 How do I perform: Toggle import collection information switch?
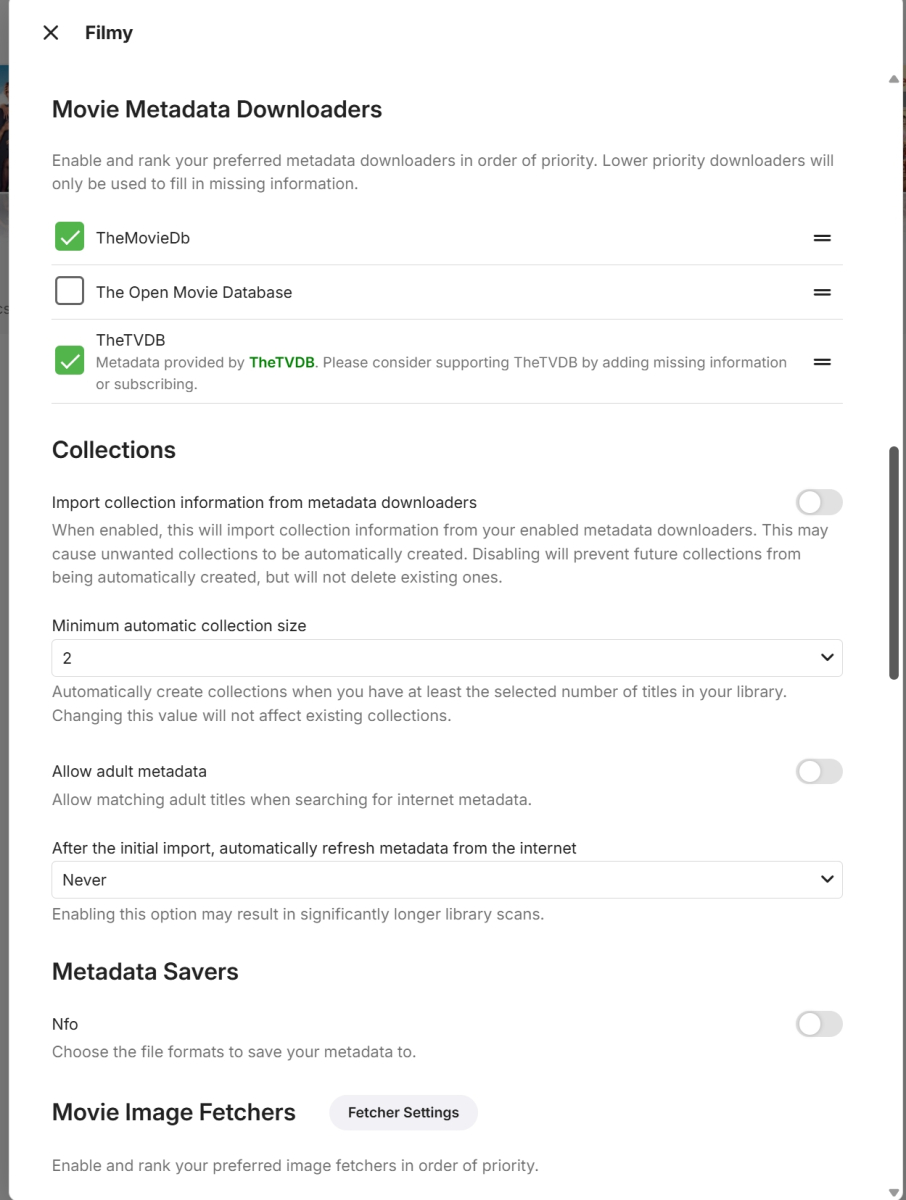pyautogui.click(x=819, y=502)
